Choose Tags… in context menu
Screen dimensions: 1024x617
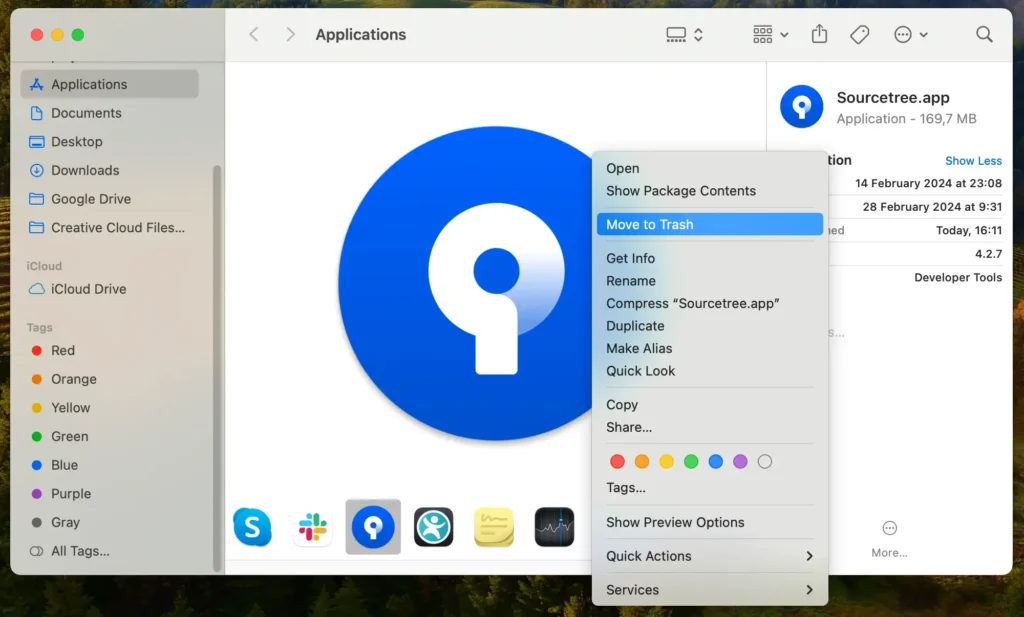pyautogui.click(x=710, y=488)
